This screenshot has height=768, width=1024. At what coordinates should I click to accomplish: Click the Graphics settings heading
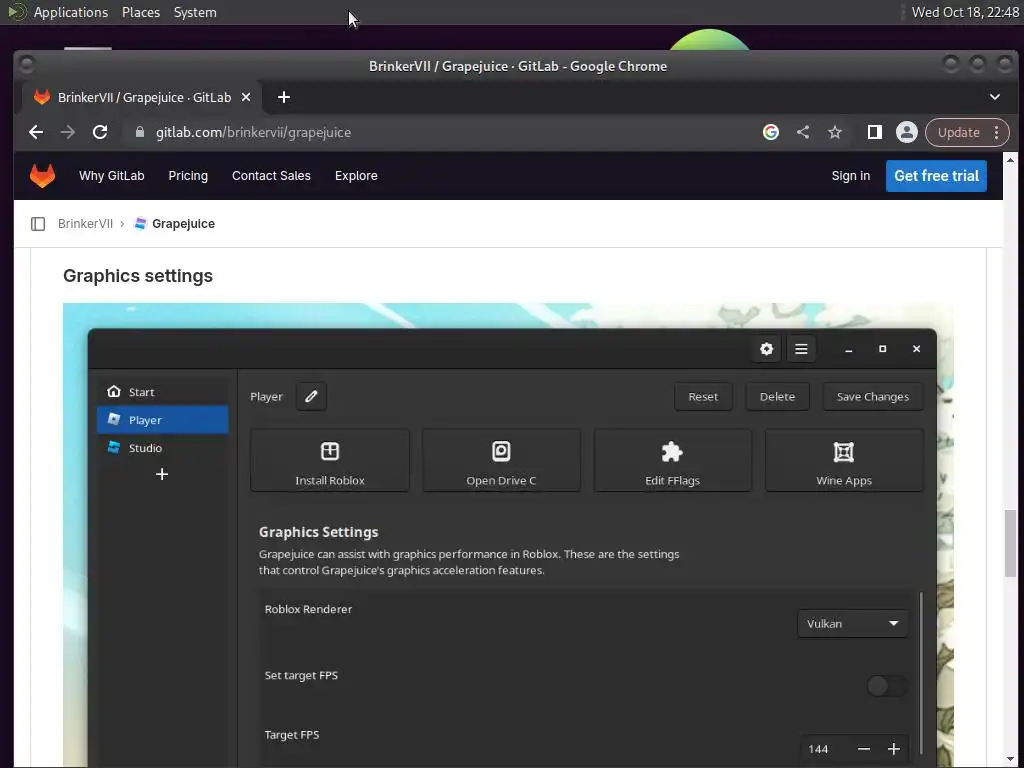pos(138,276)
